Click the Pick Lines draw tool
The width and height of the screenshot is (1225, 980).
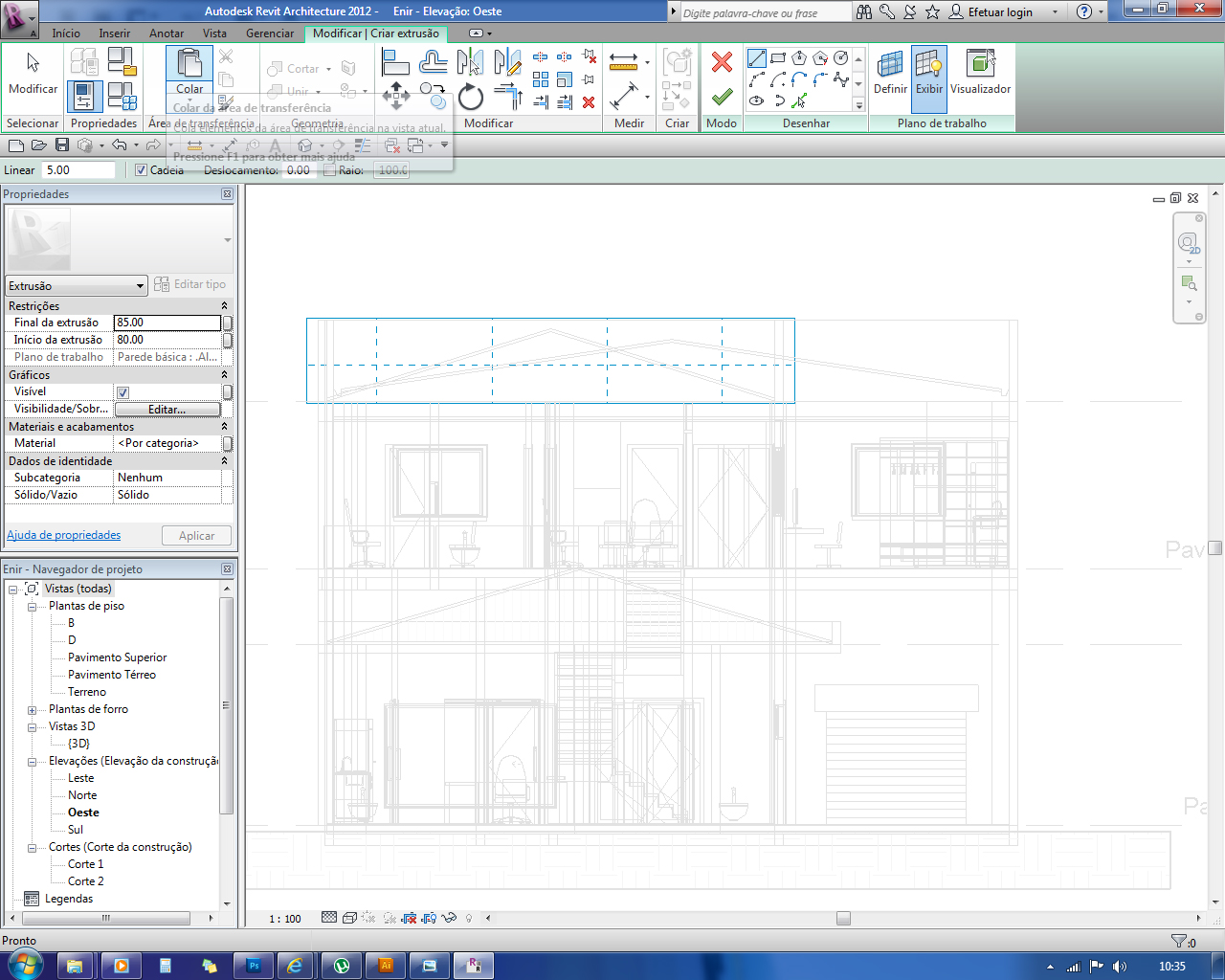click(x=799, y=100)
